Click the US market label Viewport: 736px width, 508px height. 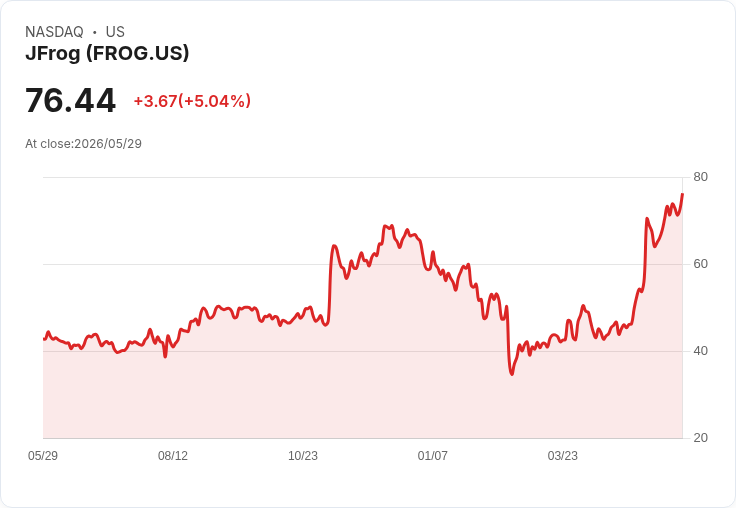click(x=115, y=32)
